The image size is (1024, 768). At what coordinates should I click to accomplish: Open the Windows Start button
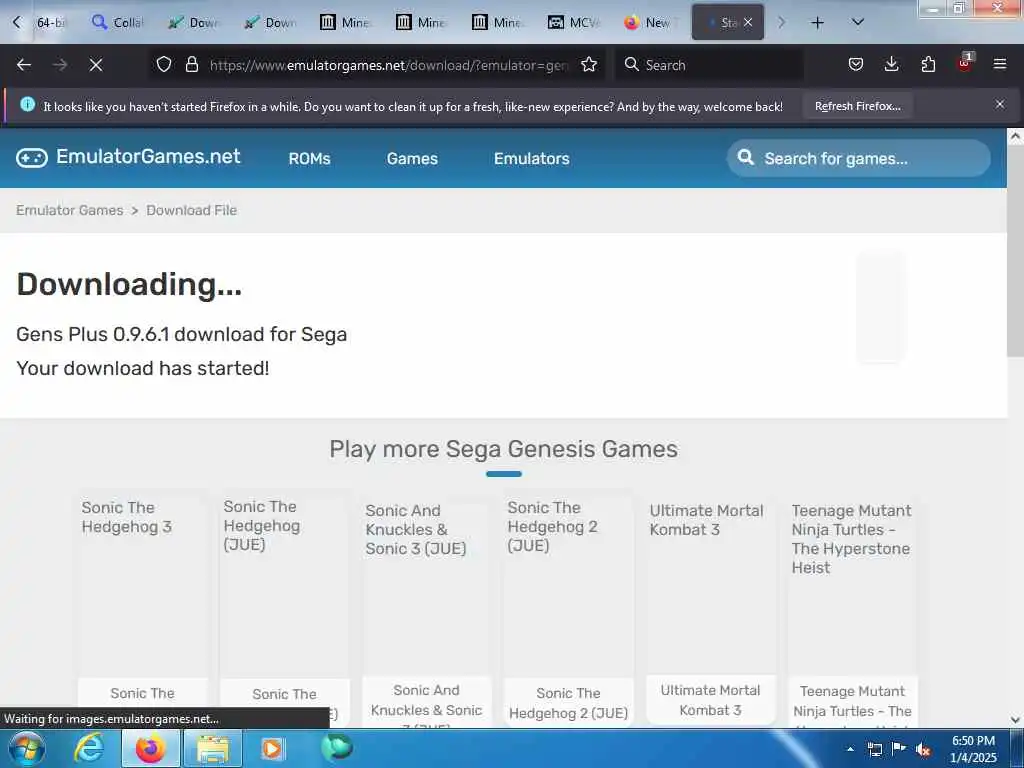click(x=26, y=748)
